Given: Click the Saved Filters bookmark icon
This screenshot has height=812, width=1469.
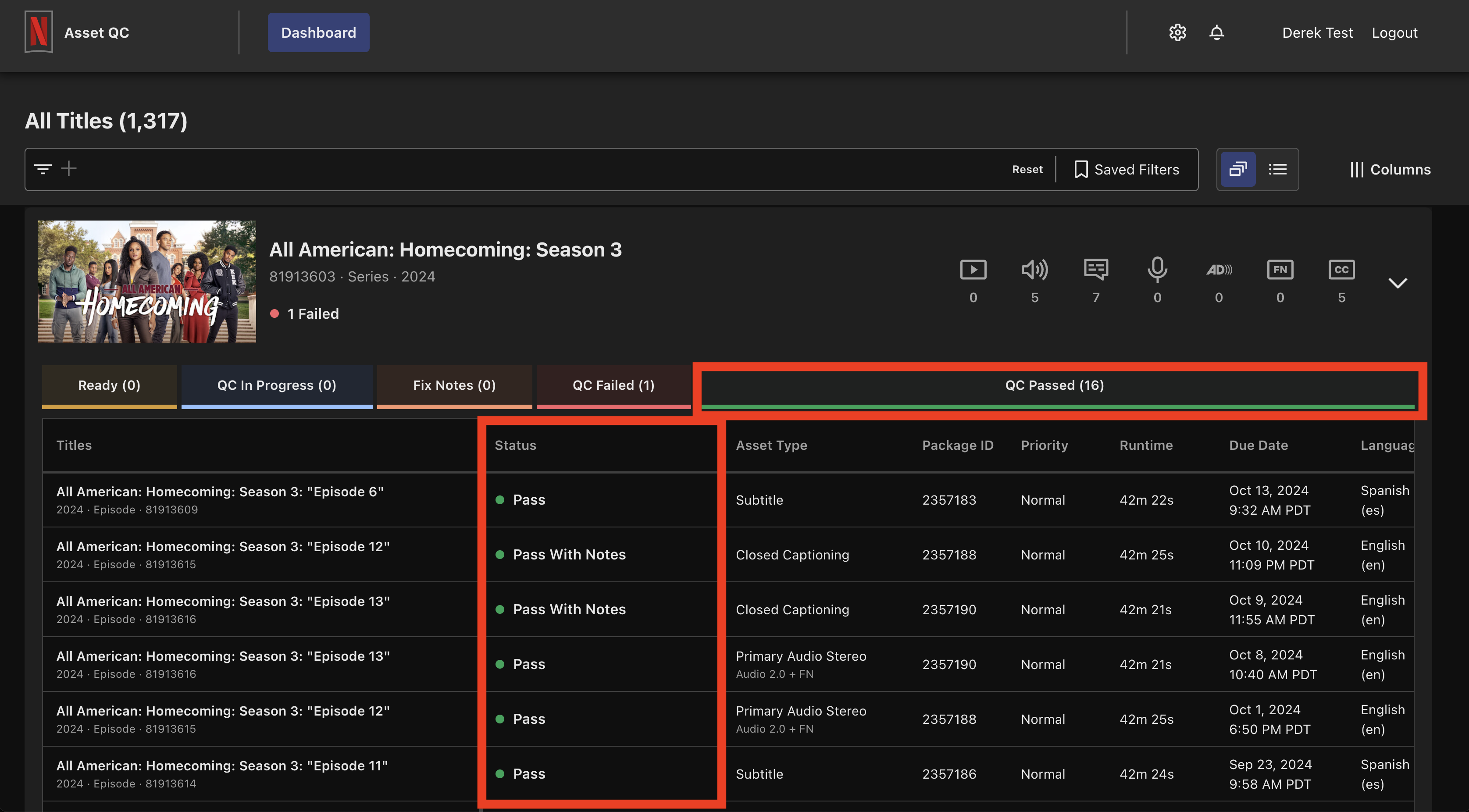Looking at the screenshot, I should pos(1080,169).
